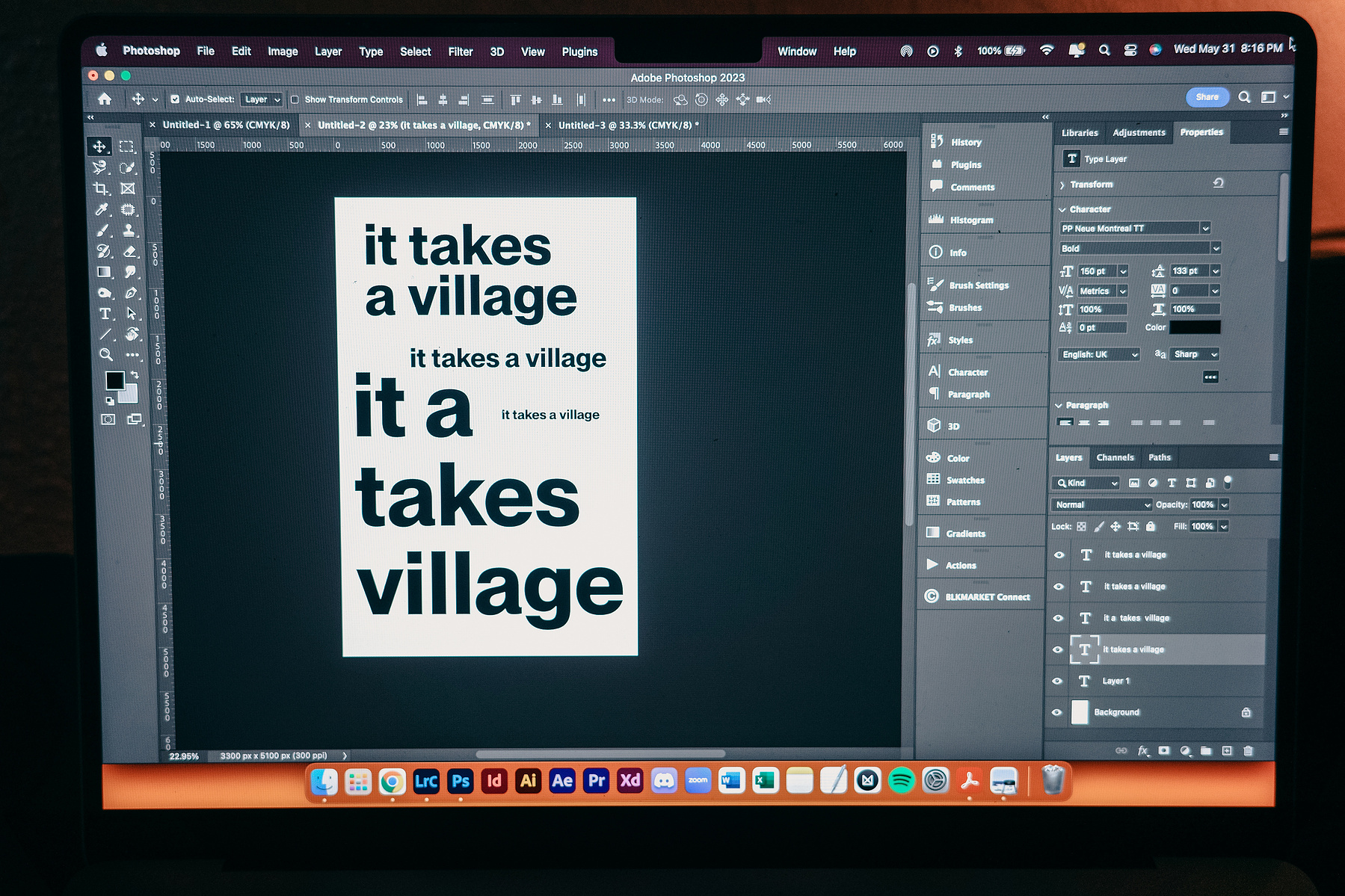Enable Show Transform Controls checkbox
The image size is (1345, 896).
(x=295, y=99)
